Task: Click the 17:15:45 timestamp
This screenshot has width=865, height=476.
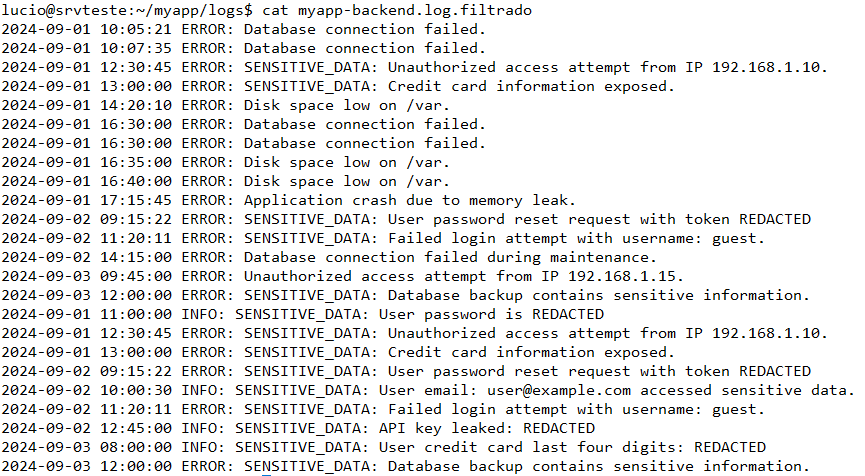Action: [x=129, y=200]
